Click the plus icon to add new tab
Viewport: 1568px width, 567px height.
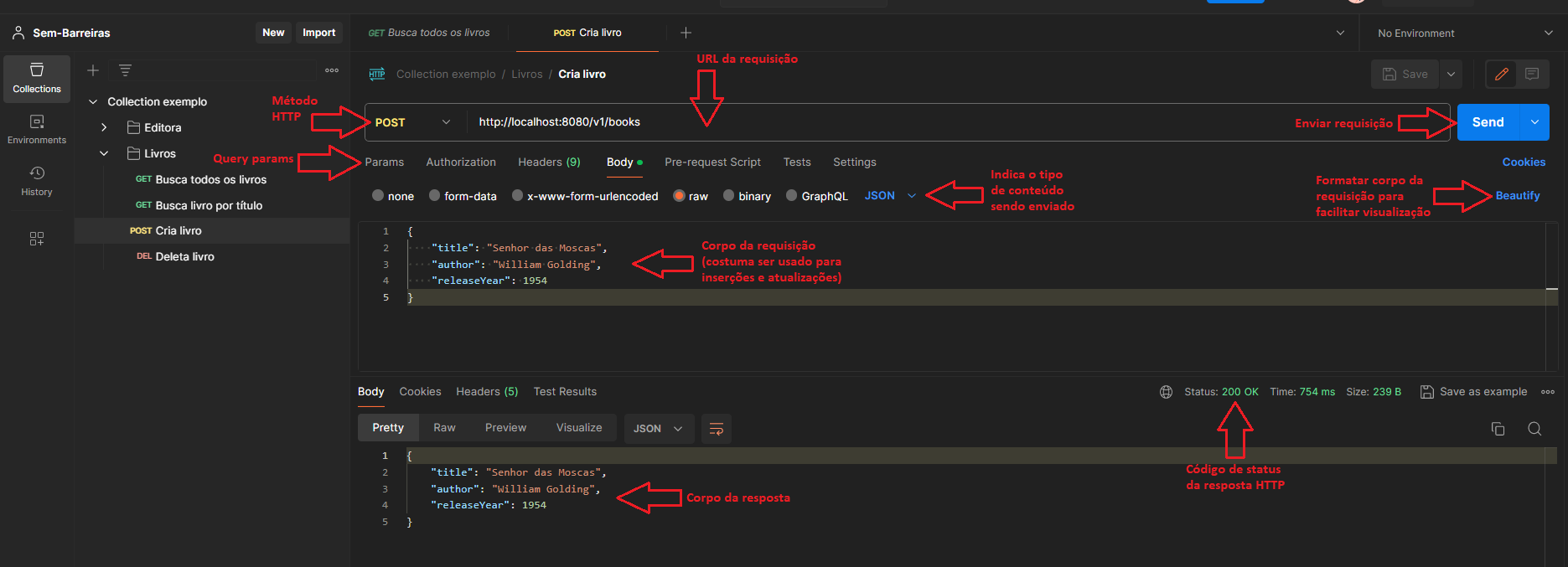pyautogui.click(x=686, y=33)
